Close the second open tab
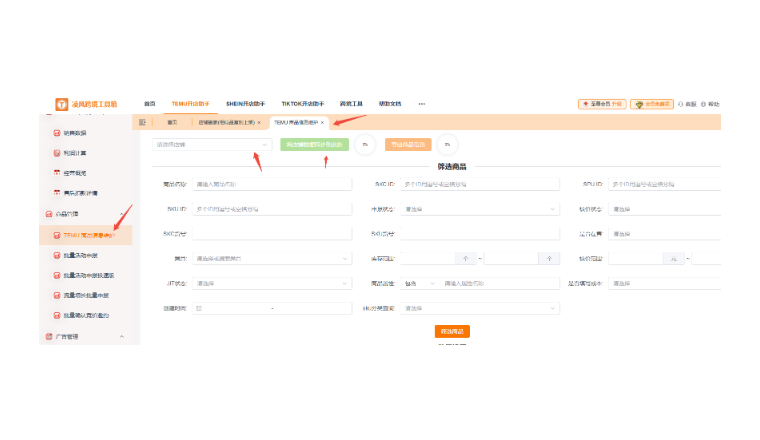 tap(259, 123)
